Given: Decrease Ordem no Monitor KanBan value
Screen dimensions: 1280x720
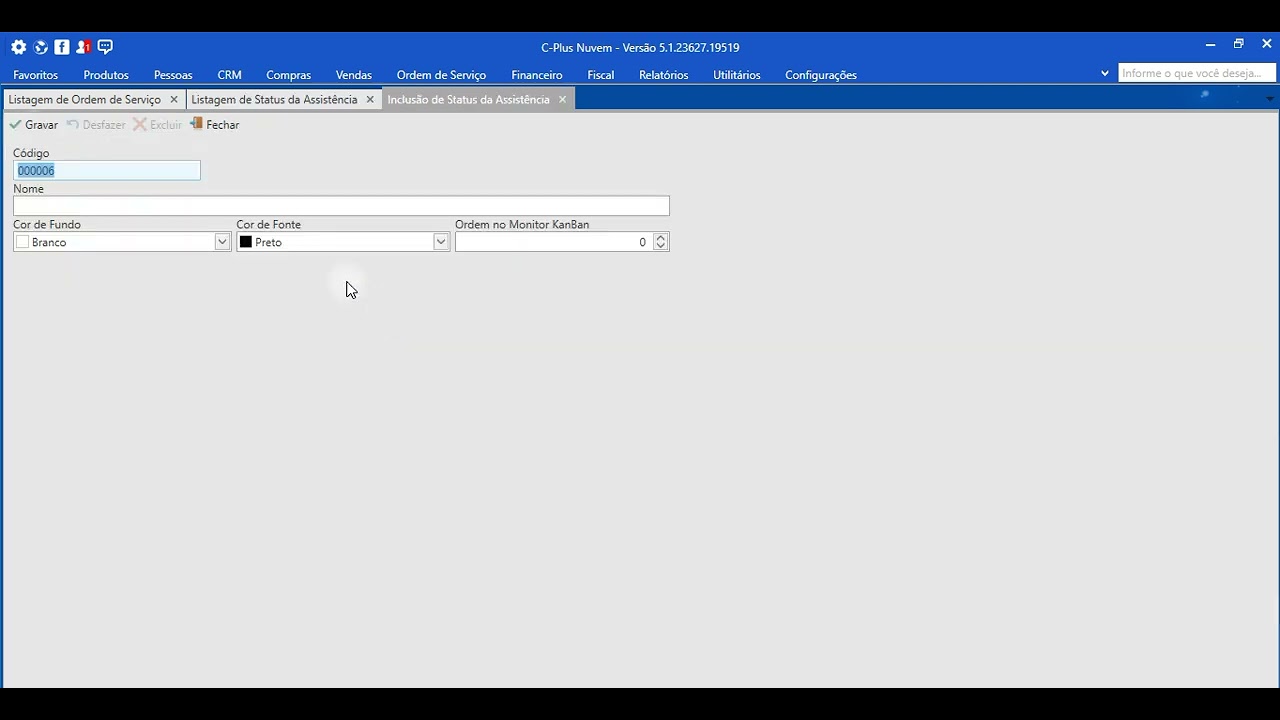Looking at the screenshot, I should pyautogui.click(x=660, y=246).
